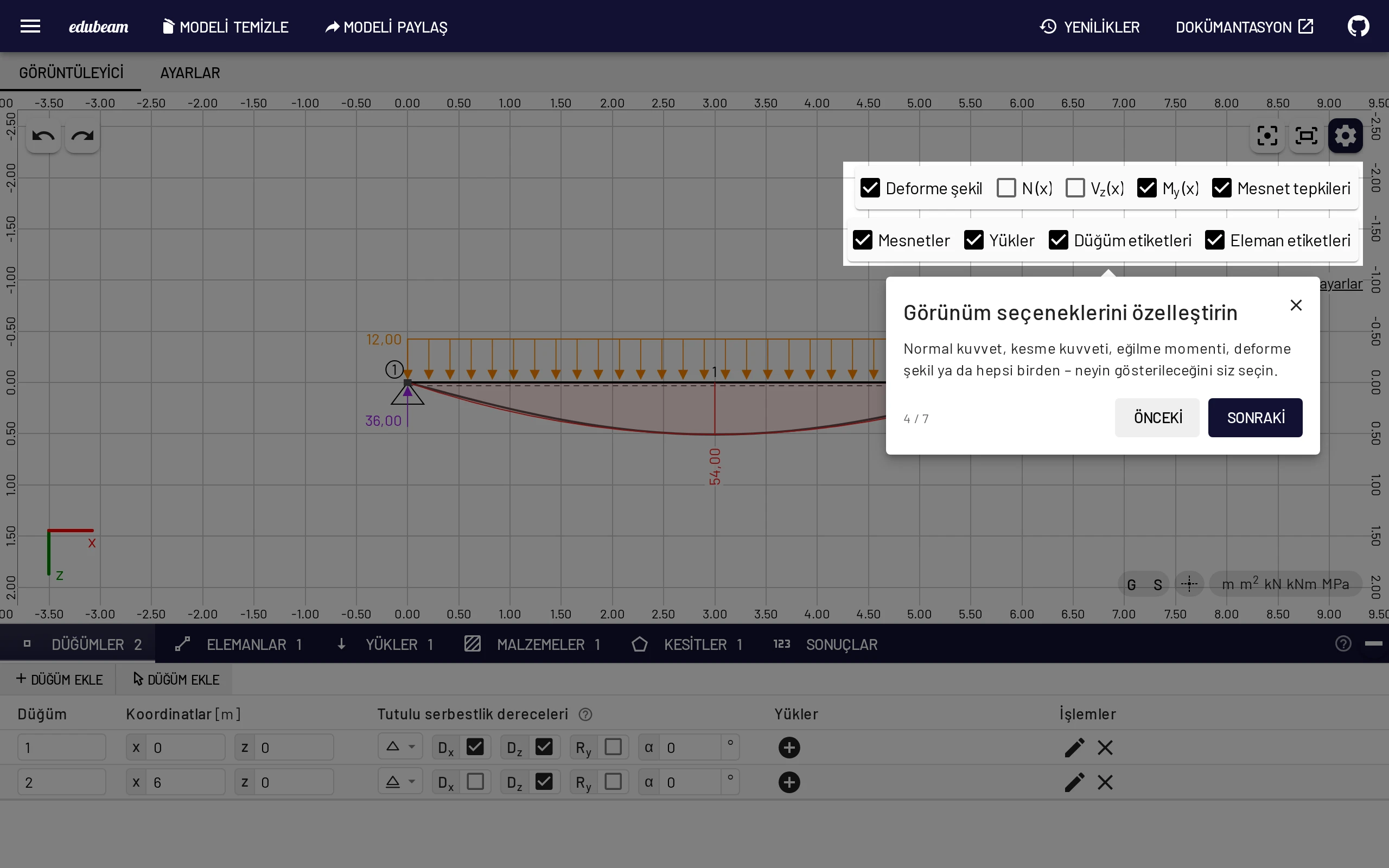Toggle Mesnet tepkileri checkbox

coord(1221,188)
